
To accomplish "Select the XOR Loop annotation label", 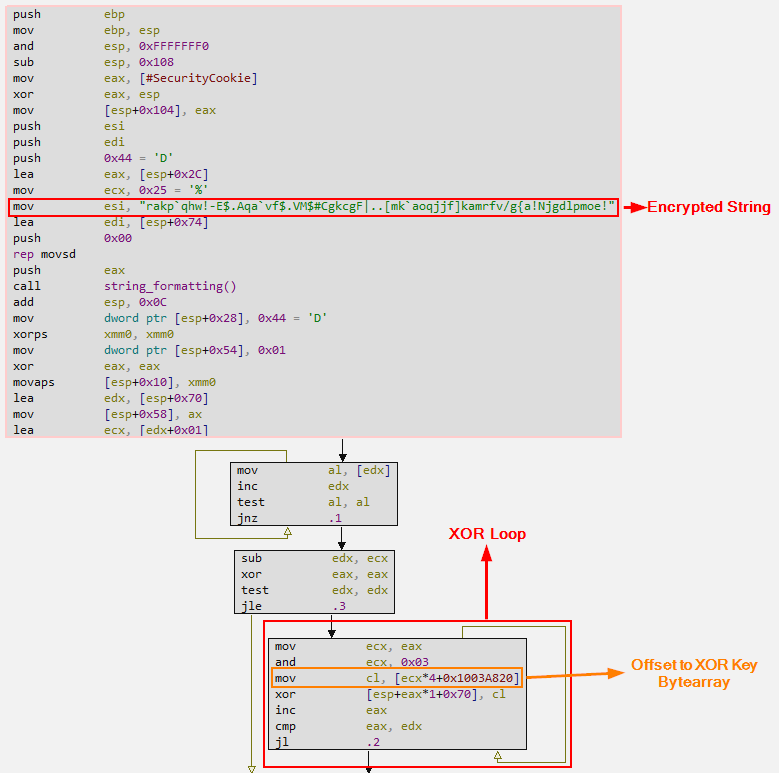I will (487, 534).
